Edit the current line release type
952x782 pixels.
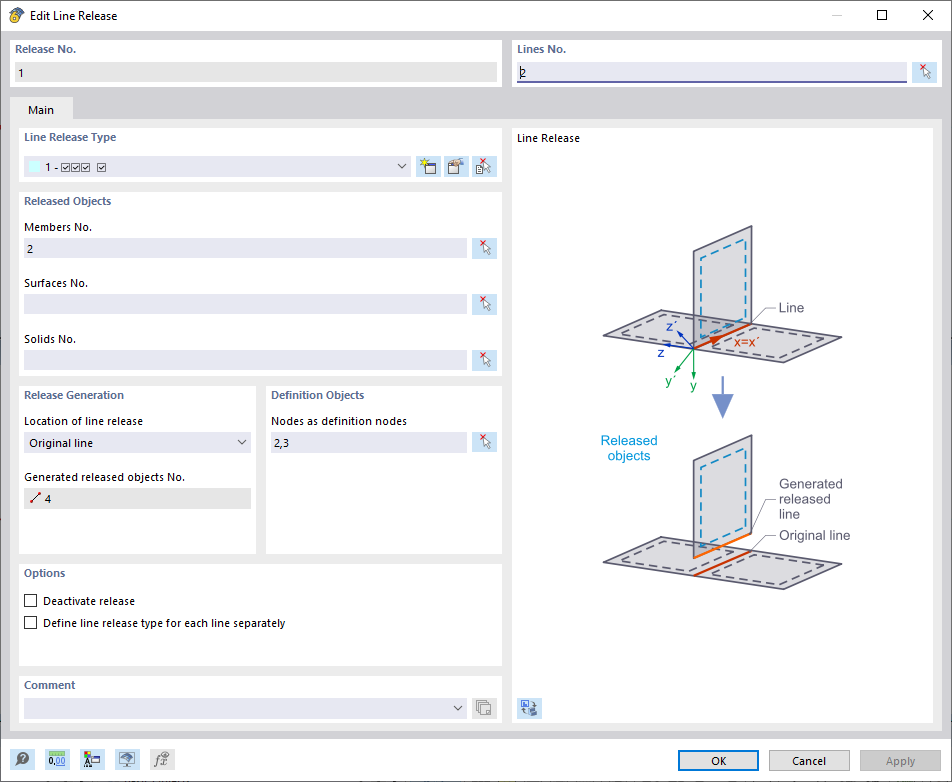click(x=455, y=166)
